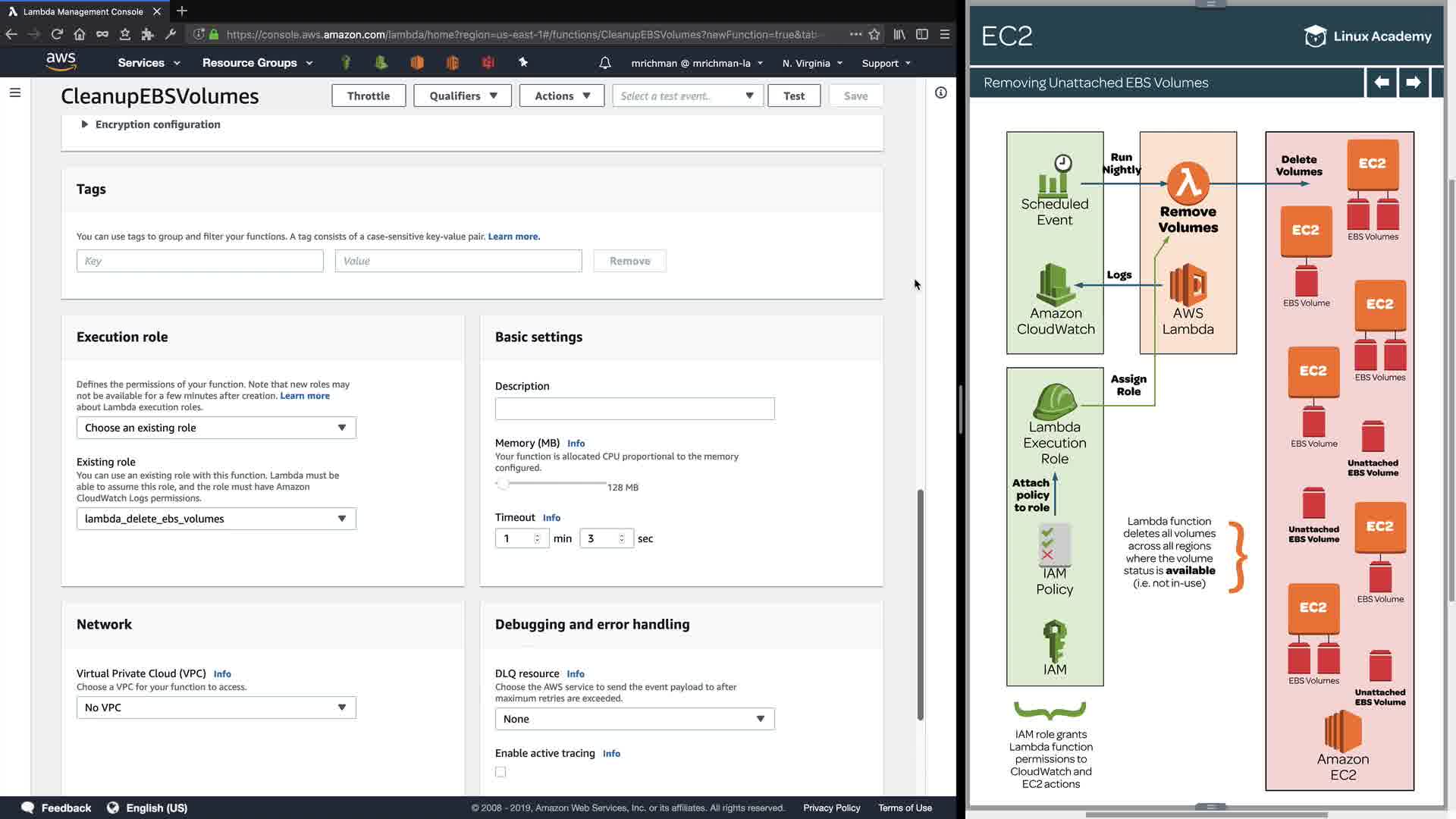Enable active tracing checkbox
This screenshot has width=1456, height=819.
click(500, 772)
